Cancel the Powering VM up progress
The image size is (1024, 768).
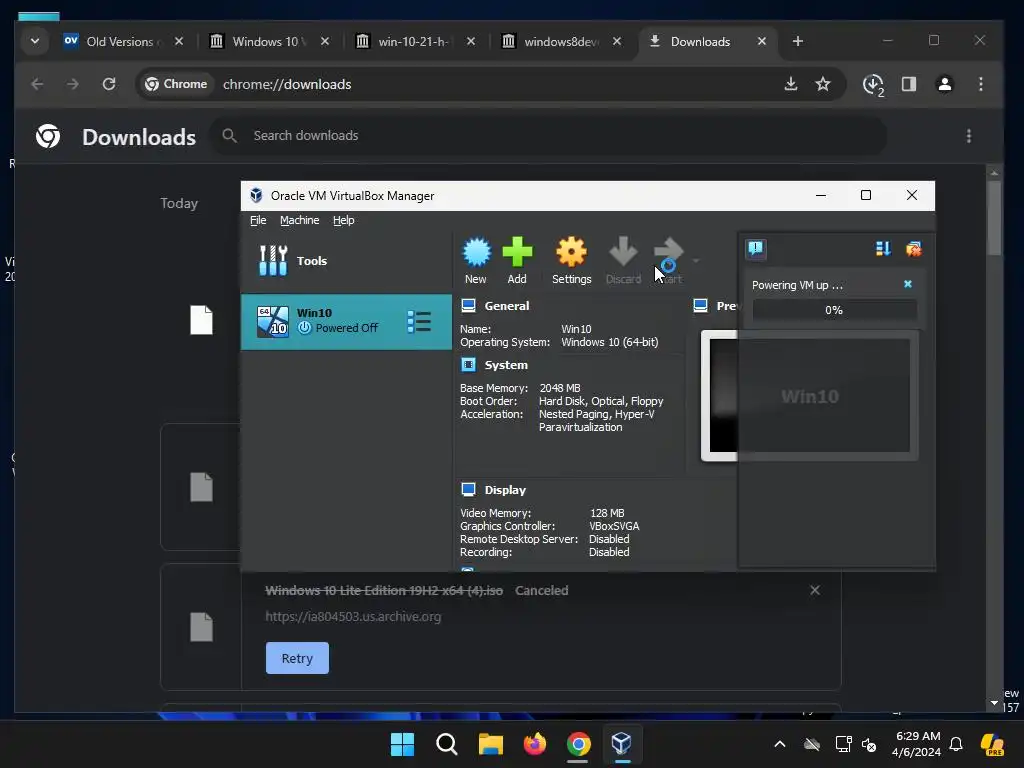tap(908, 284)
